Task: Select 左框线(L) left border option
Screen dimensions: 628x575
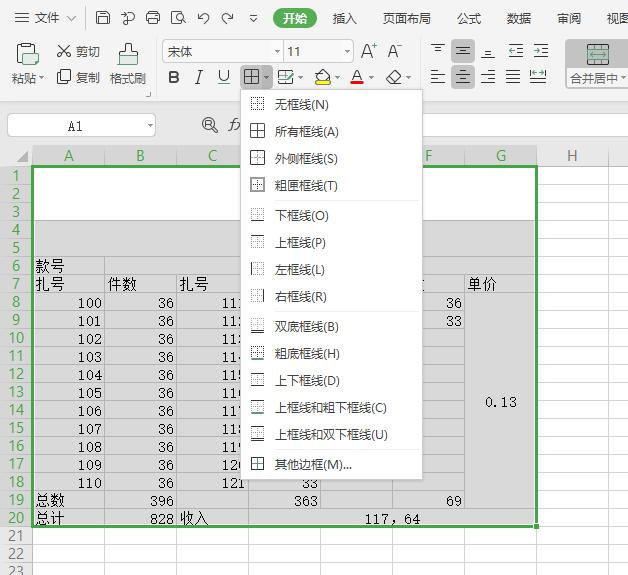Action: coord(332,269)
